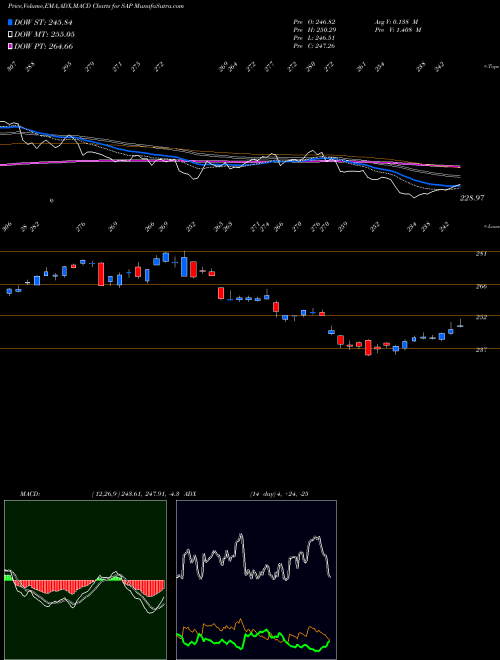Click the blue DOW ST legend swatch
This screenshot has width=500, height=660.
click(x=10, y=23)
